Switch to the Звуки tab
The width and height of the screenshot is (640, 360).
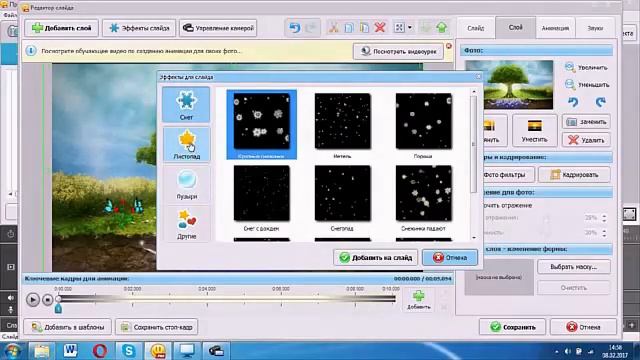click(x=595, y=28)
